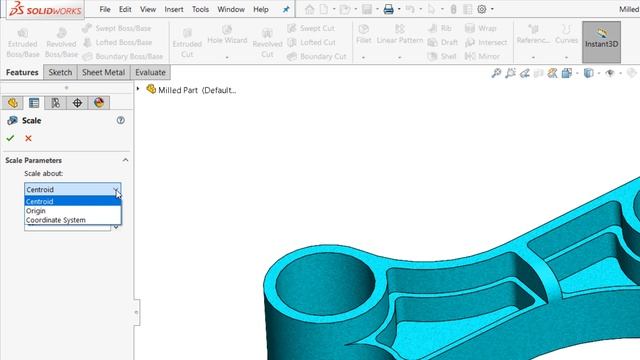Open the Help menu

point(261,9)
